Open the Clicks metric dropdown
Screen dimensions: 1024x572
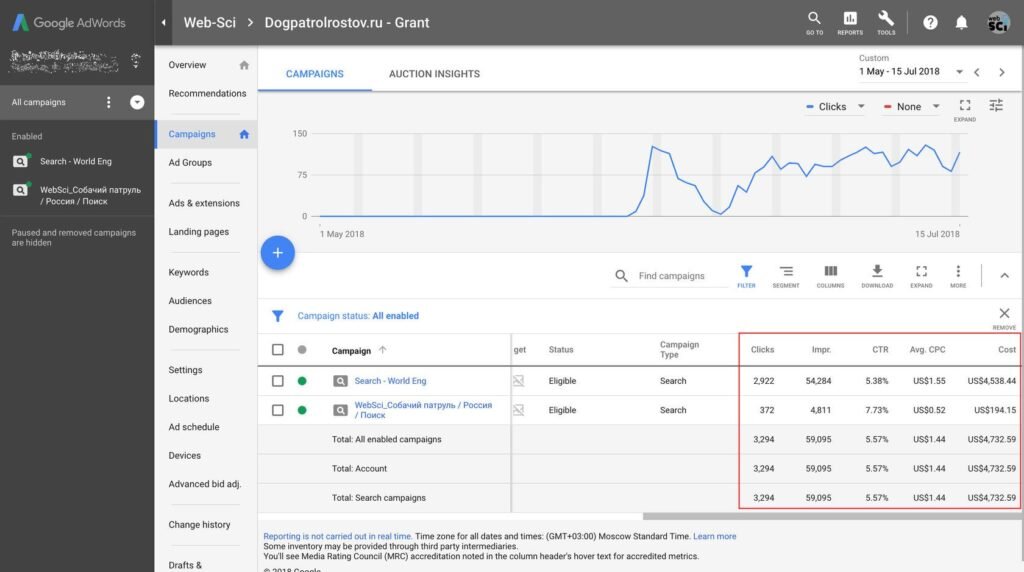tap(835, 106)
